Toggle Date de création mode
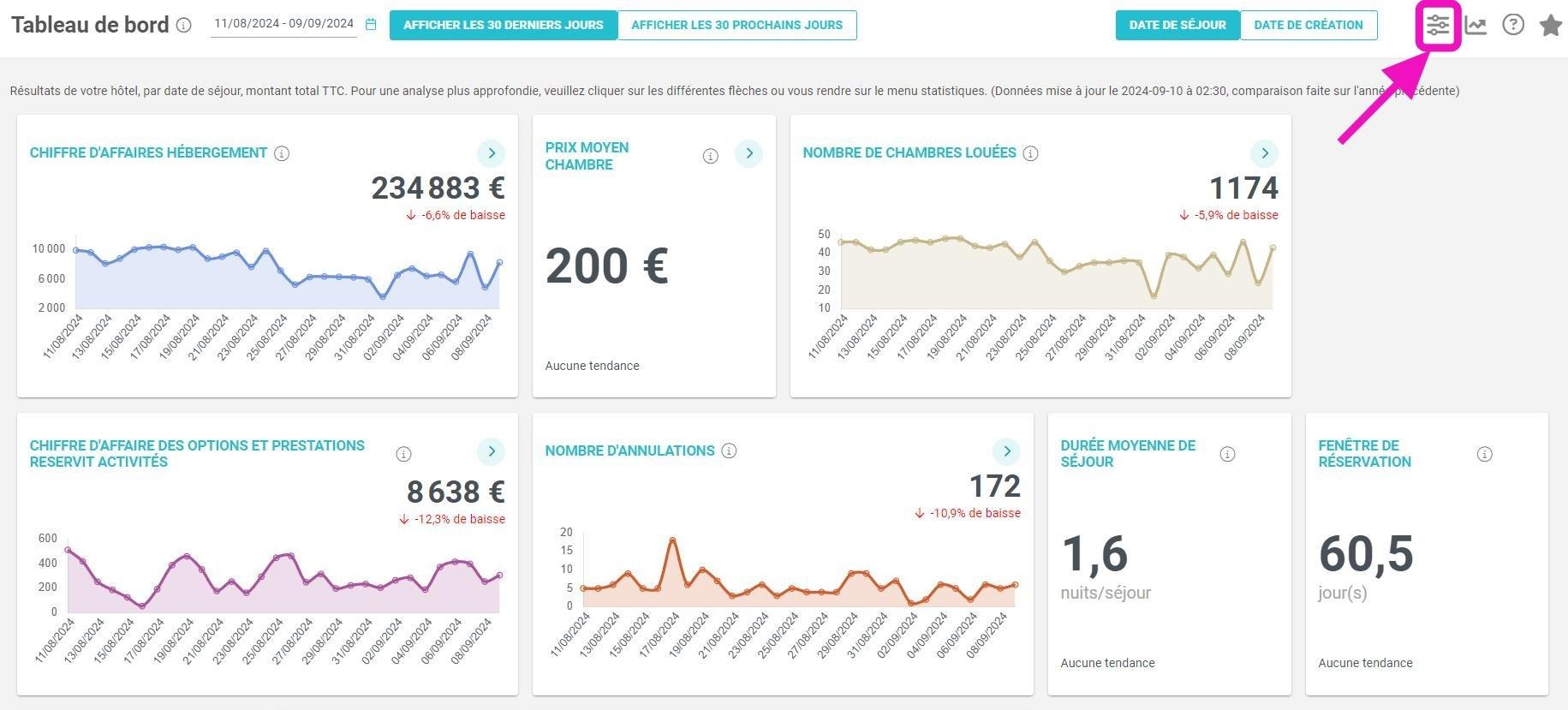The width and height of the screenshot is (1568, 710). pos(1309,25)
